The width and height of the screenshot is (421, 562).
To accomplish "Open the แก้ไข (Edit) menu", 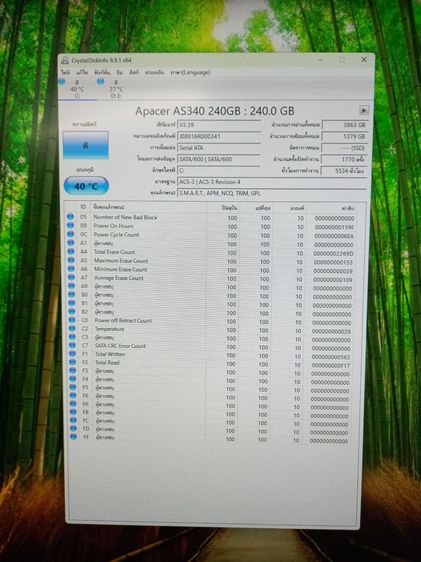I will tap(82, 72).
